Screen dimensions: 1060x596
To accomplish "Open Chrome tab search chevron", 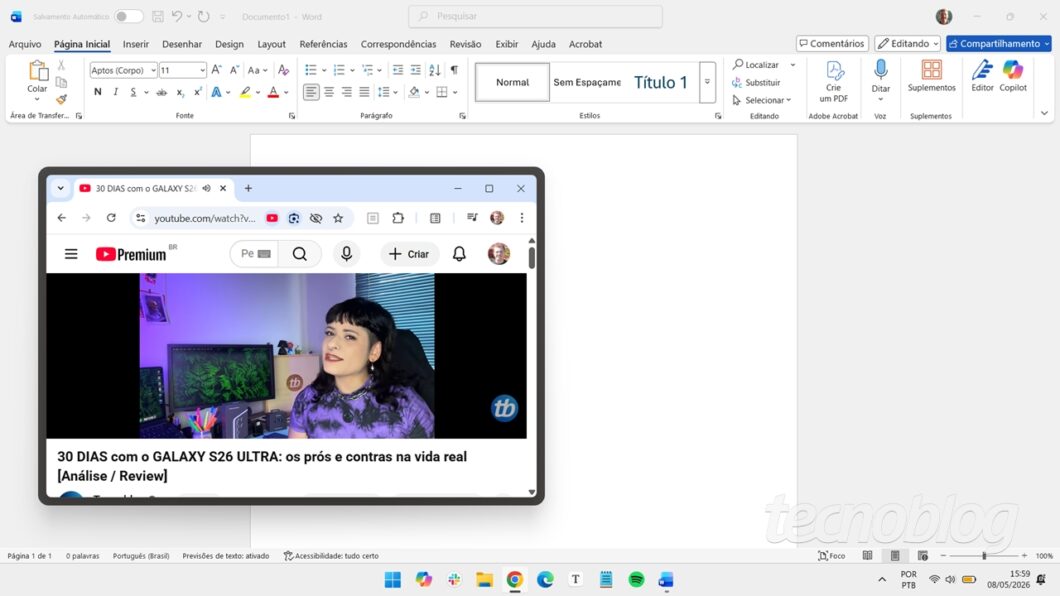I will coord(60,189).
